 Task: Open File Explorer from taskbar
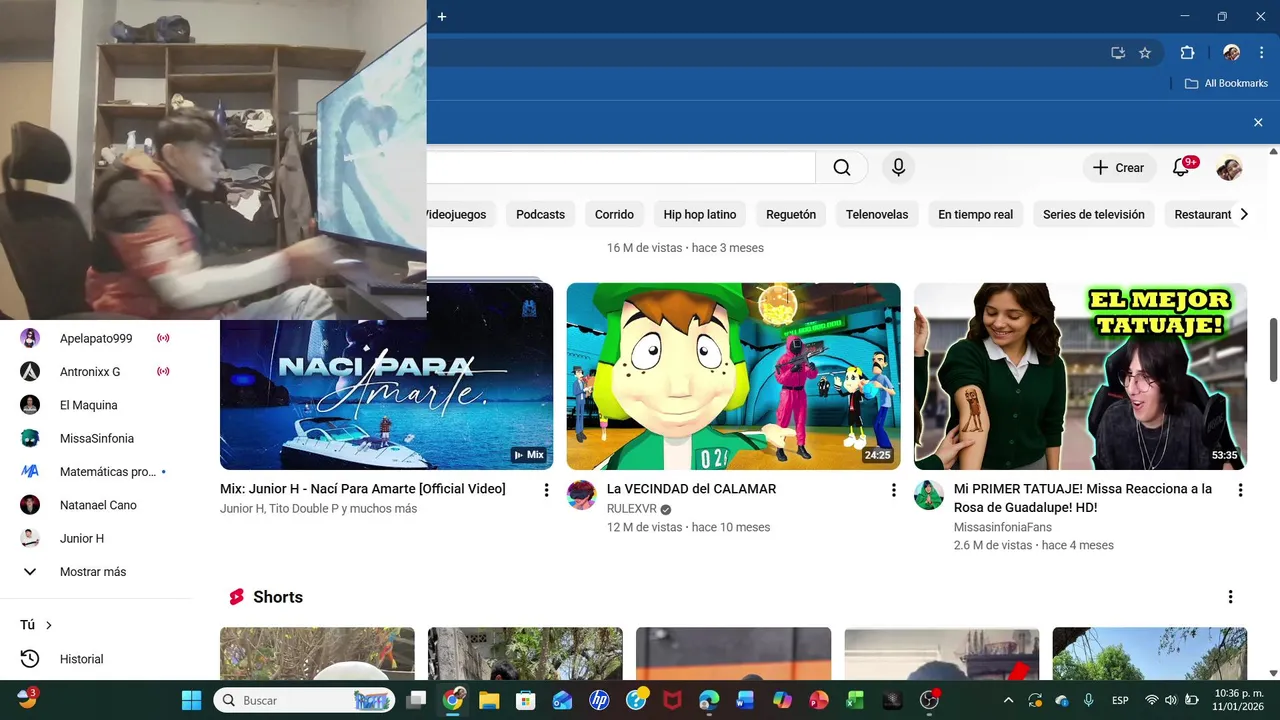pos(489,700)
